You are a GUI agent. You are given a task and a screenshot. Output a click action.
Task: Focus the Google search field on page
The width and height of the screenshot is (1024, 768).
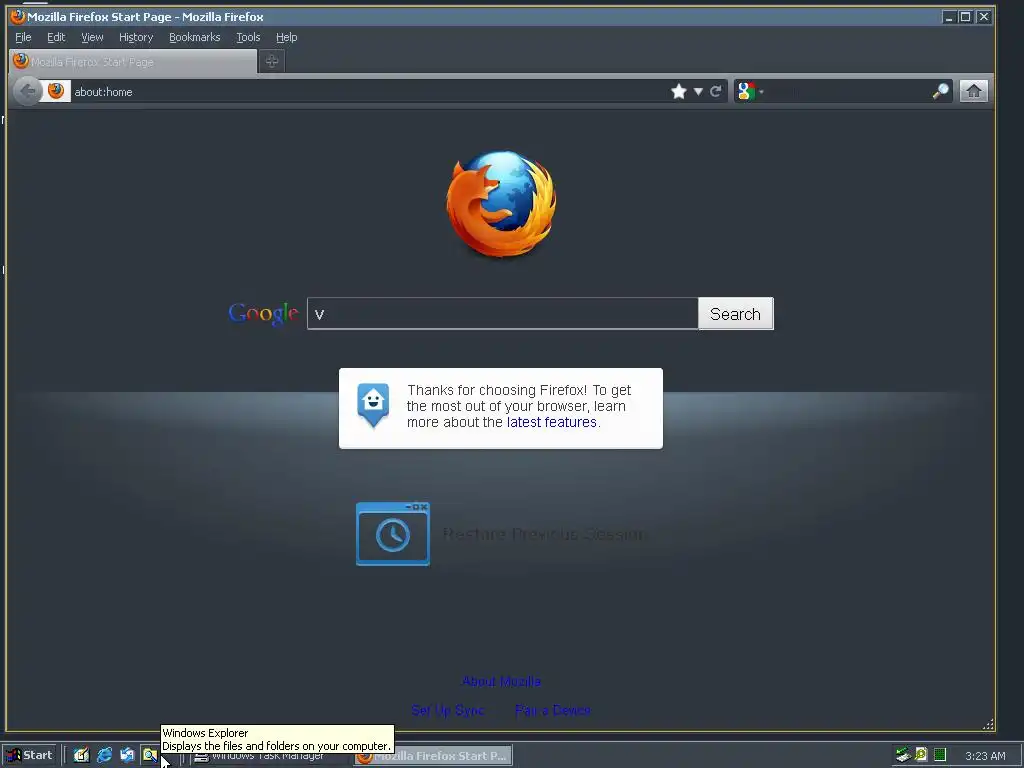click(502, 313)
